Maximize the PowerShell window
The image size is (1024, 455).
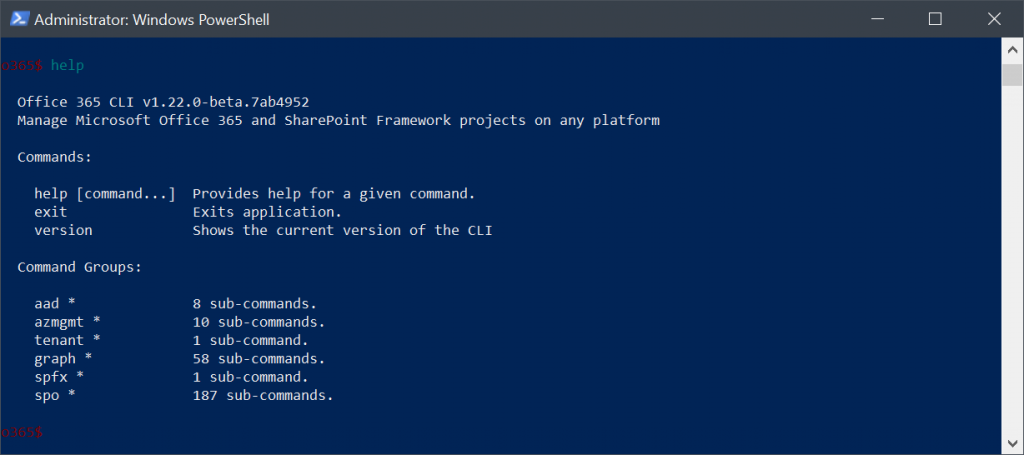point(935,19)
